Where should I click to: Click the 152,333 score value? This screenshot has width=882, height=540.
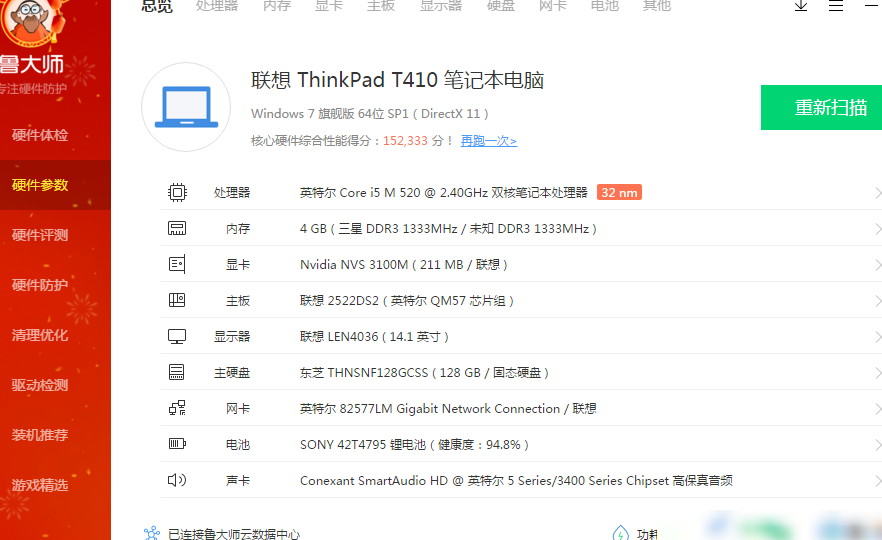[x=405, y=141]
